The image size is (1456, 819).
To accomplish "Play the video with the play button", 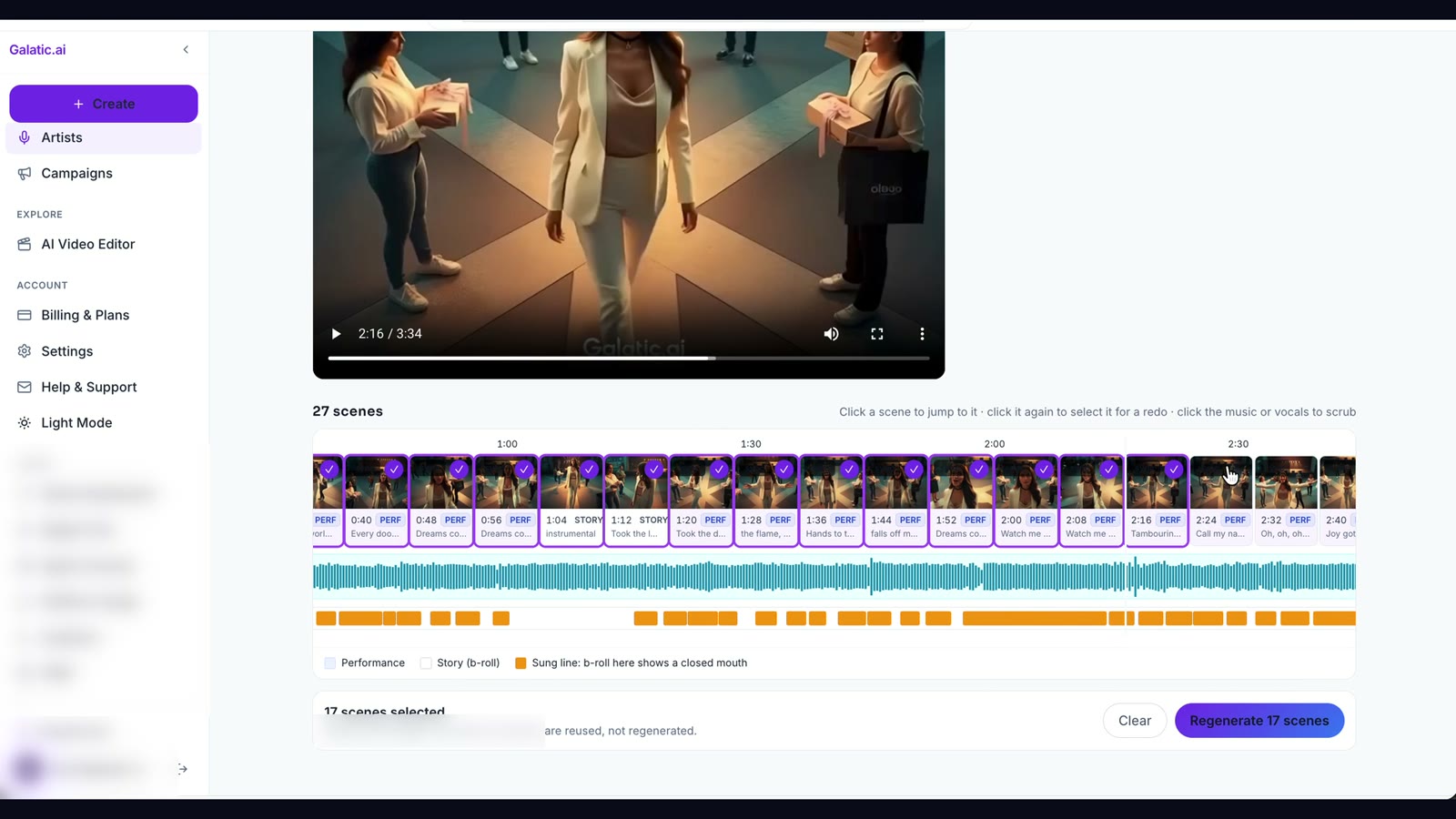I will [336, 334].
